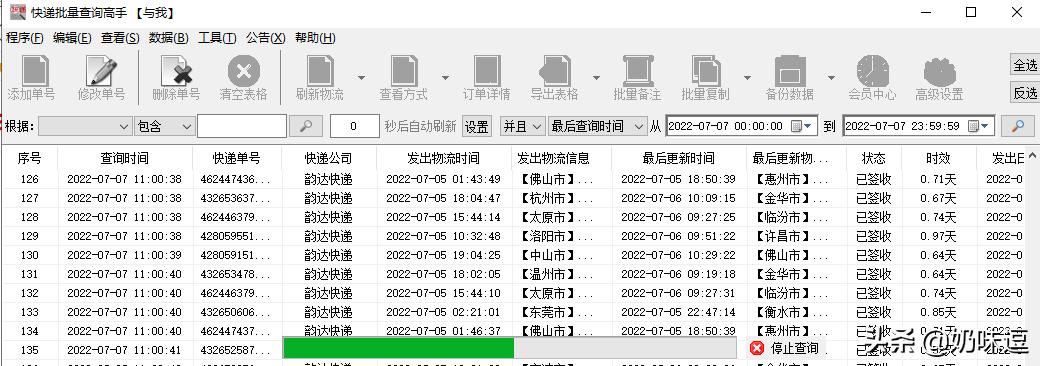Image resolution: width=1040 pixels, height=366 pixels.
Task: Sort by the 状态 column header
Action: [x=874, y=158]
